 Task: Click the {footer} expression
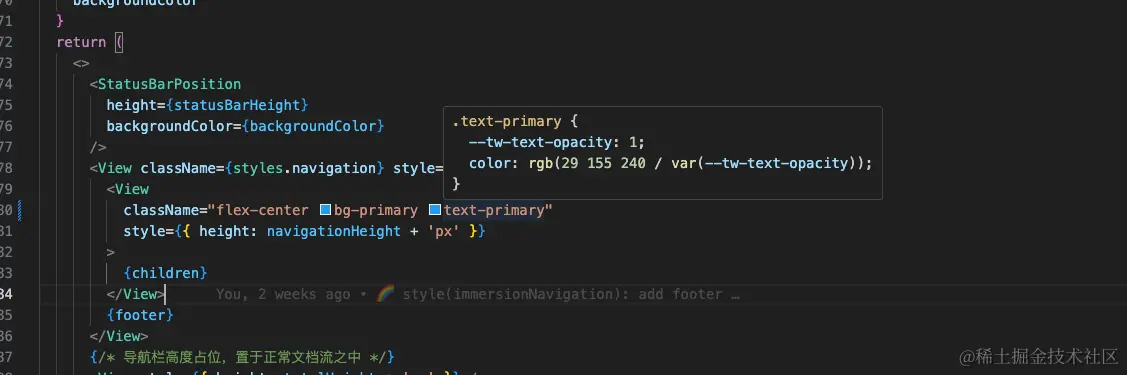pyautogui.click(x=140, y=315)
